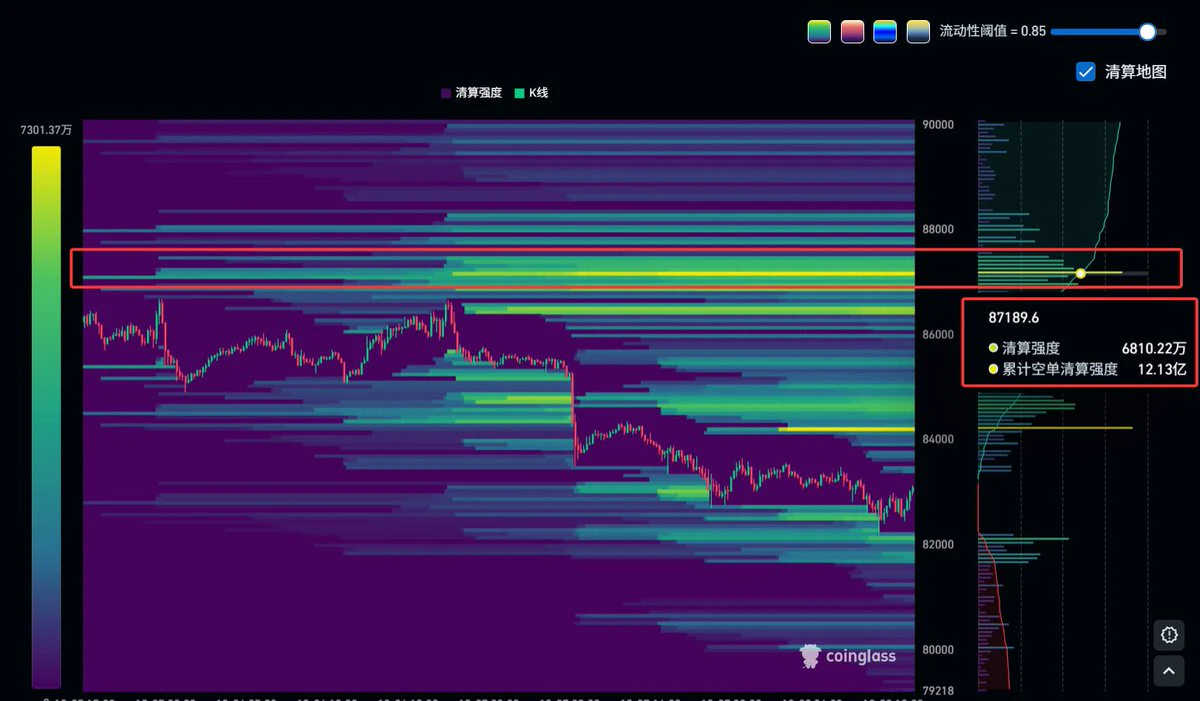
Task: Click the liquidation intensity color scale bar
Action: [x=46, y=417]
